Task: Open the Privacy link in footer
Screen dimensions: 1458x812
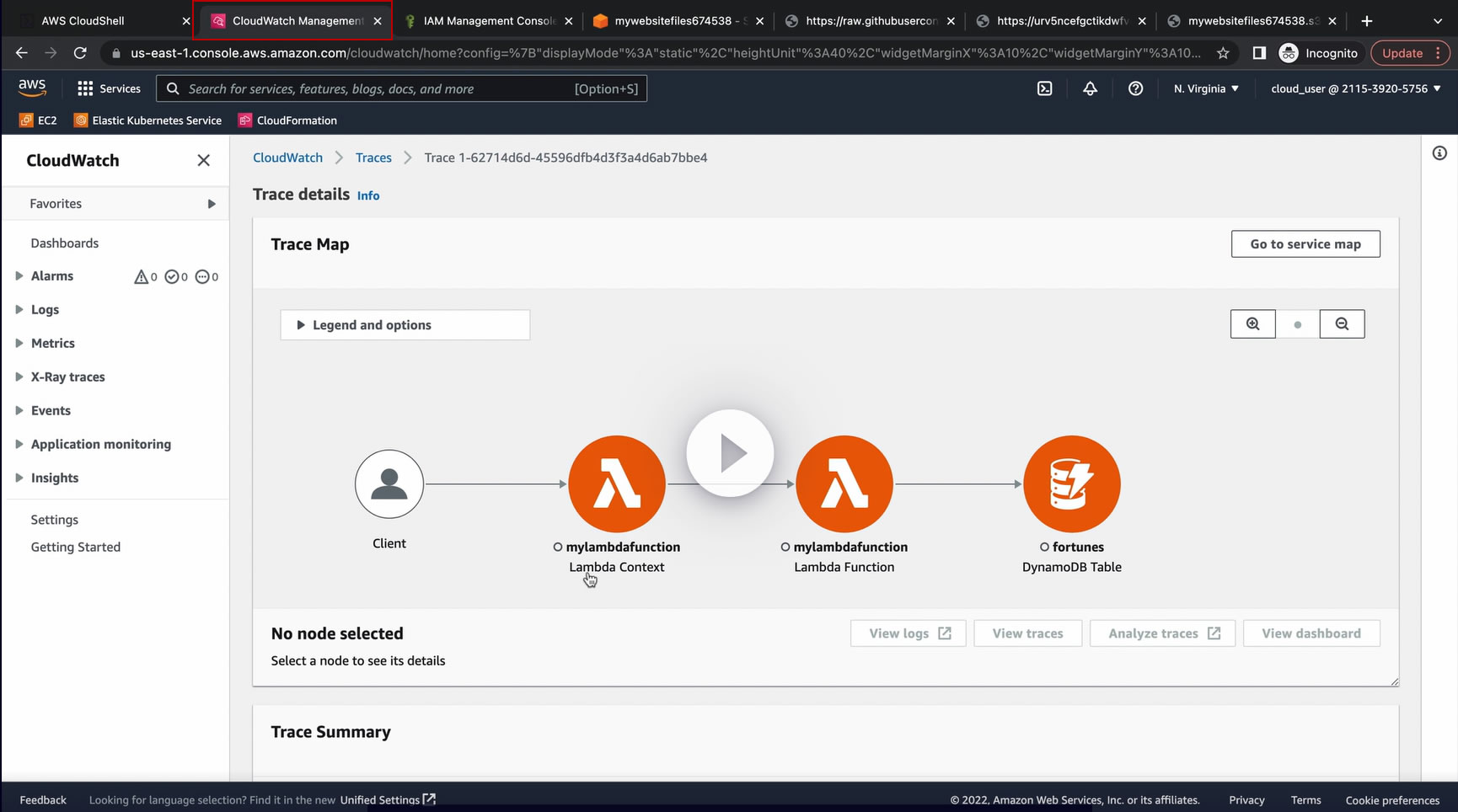Action: [x=1246, y=800]
